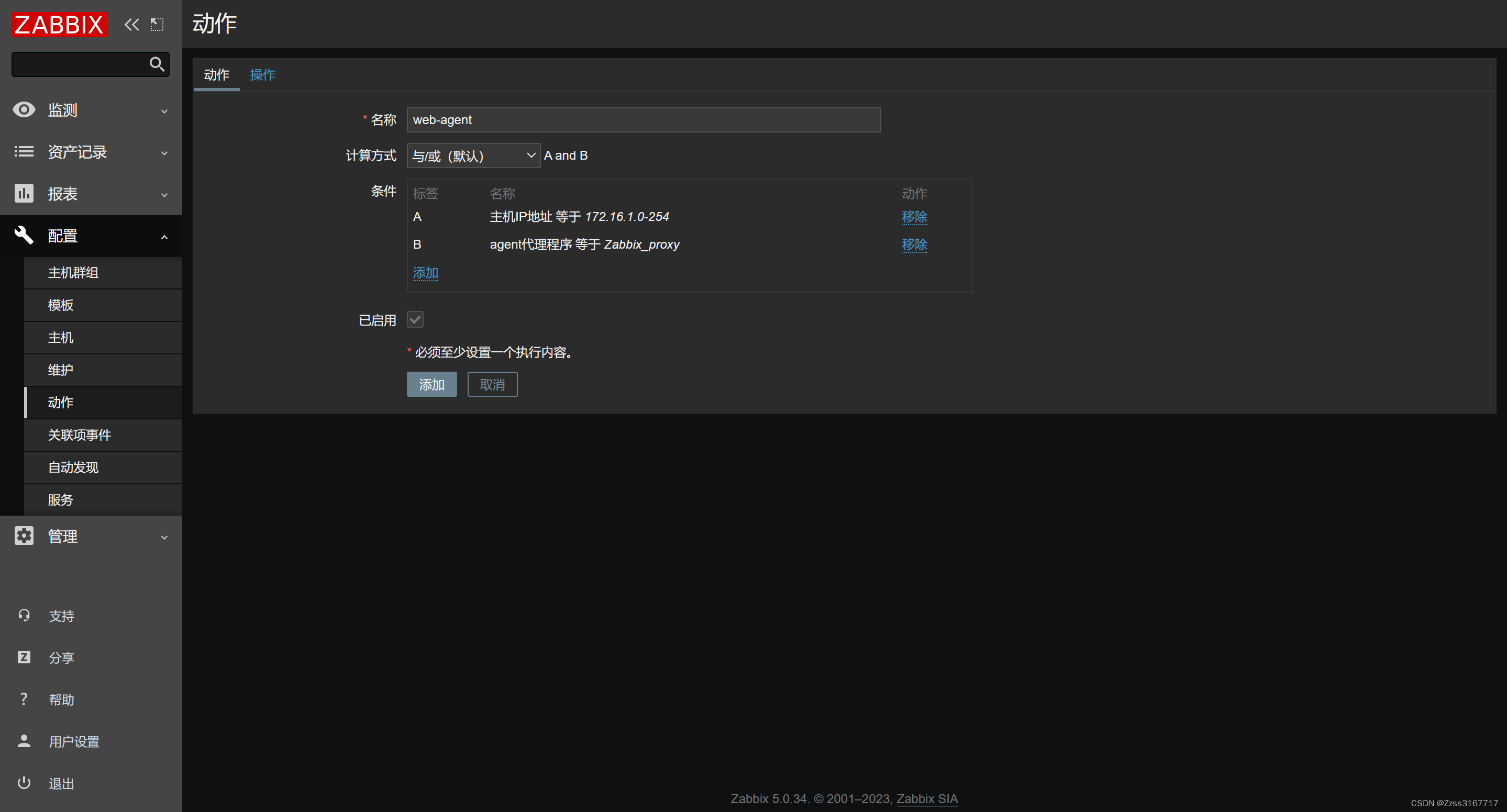Image resolution: width=1507 pixels, height=812 pixels.
Task: Open 主机群组 in the sidebar
Action: 103,273
